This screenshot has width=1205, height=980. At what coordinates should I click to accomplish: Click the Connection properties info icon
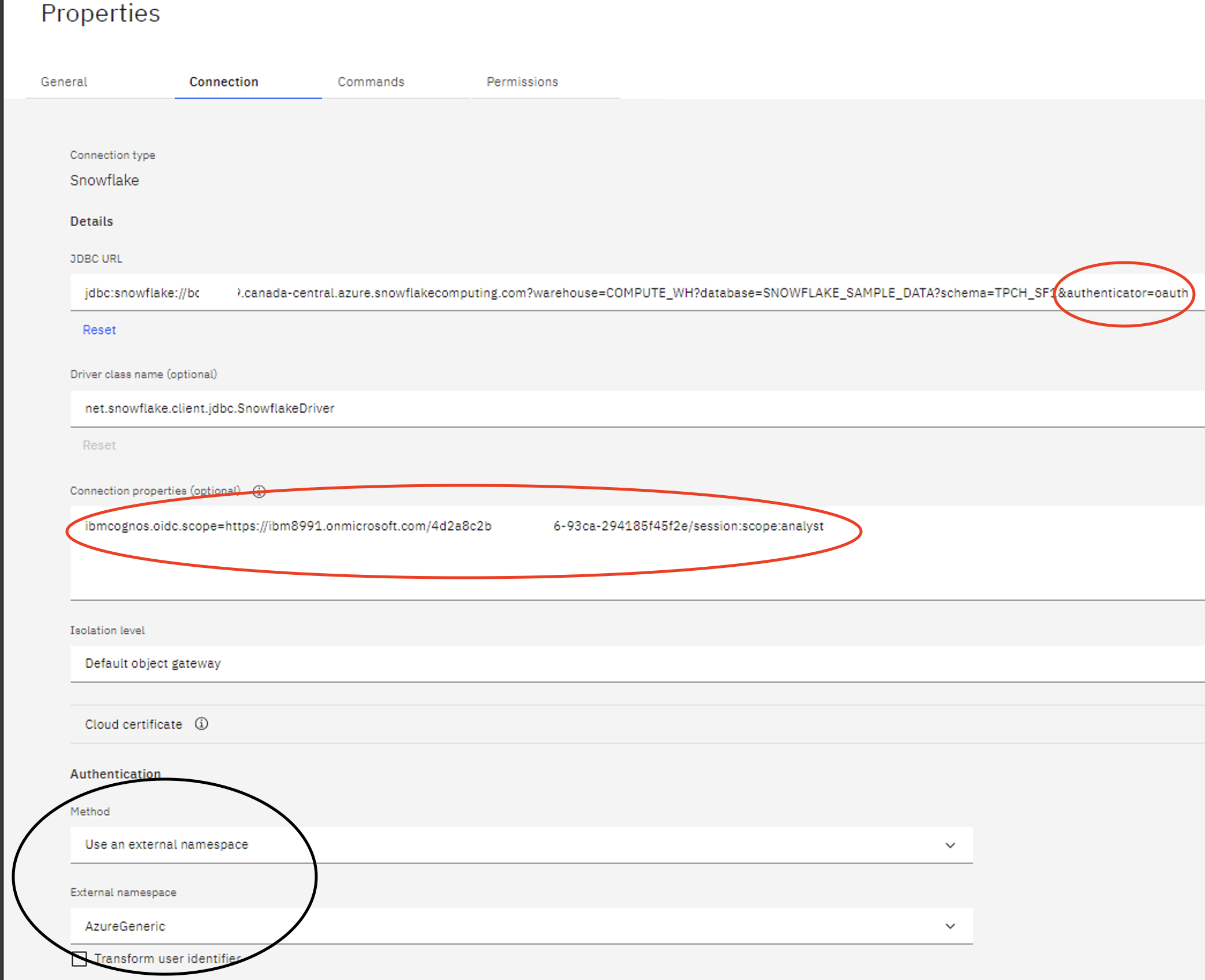point(259,491)
